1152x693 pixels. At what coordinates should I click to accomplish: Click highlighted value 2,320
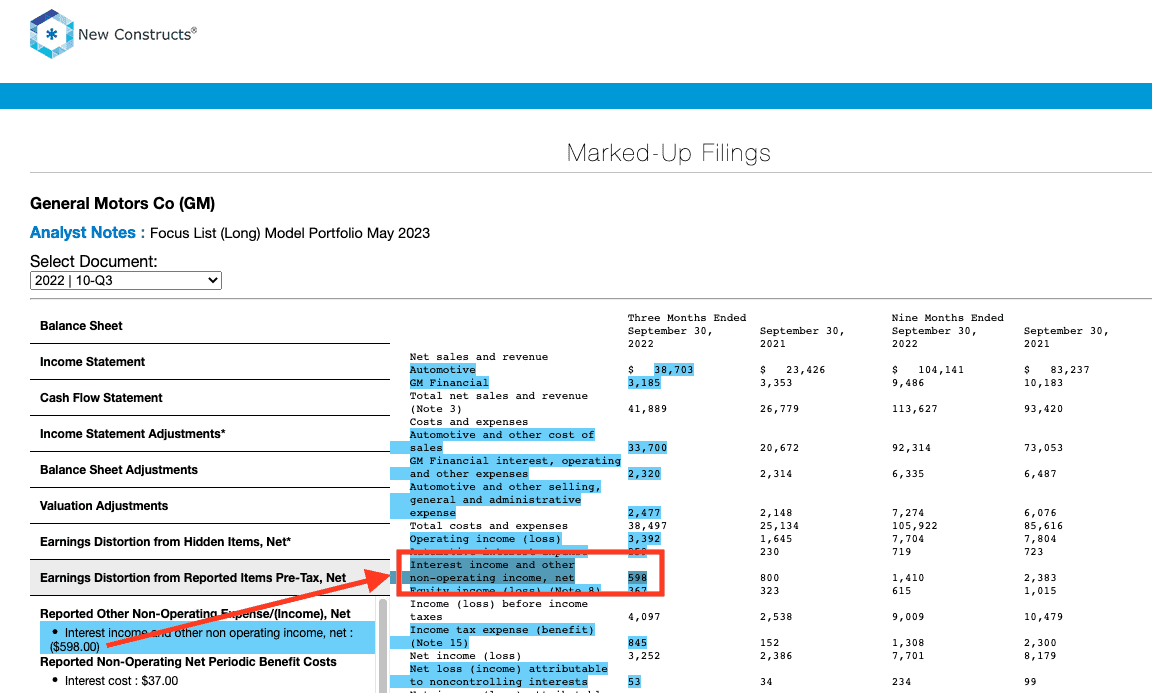[644, 474]
